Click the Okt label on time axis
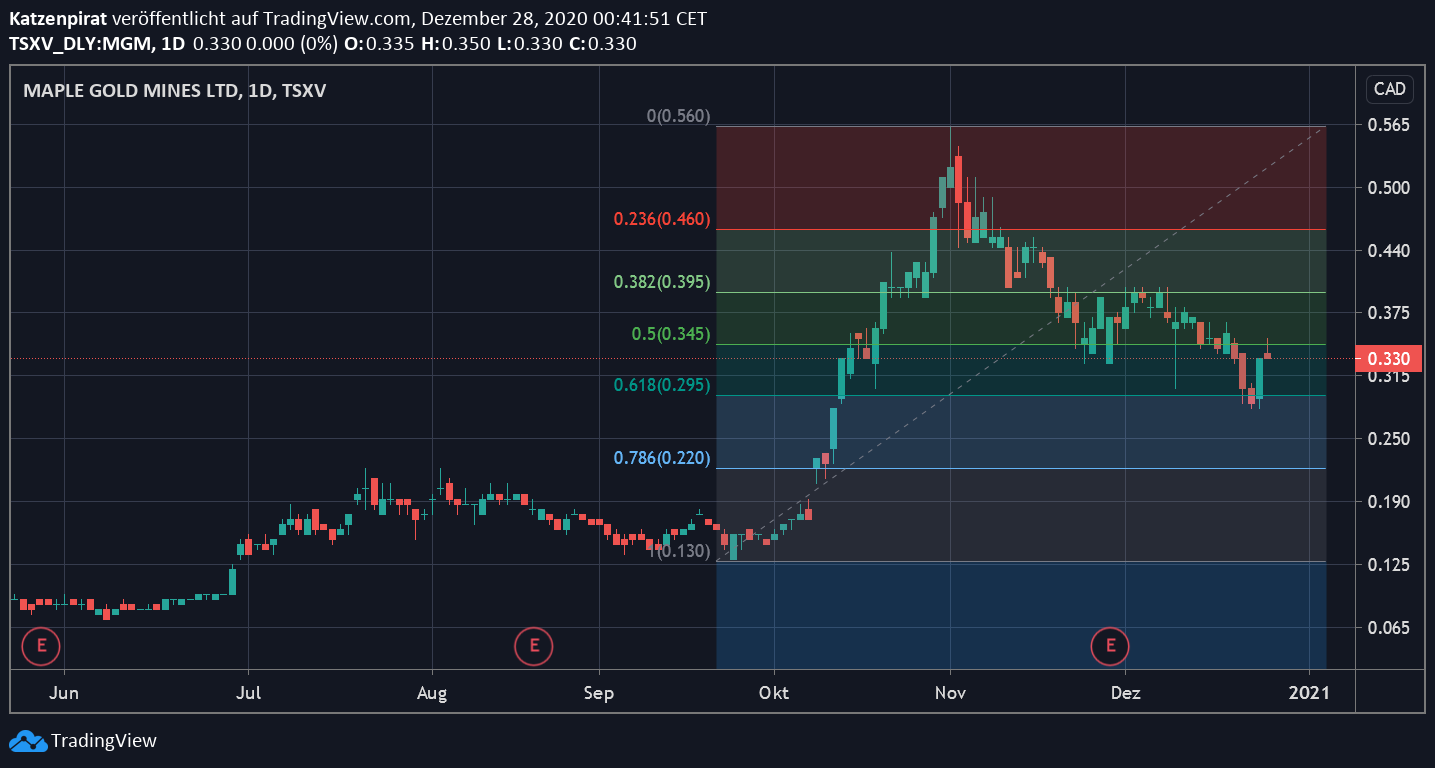This screenshot has width=1435, height=768. 774,692
